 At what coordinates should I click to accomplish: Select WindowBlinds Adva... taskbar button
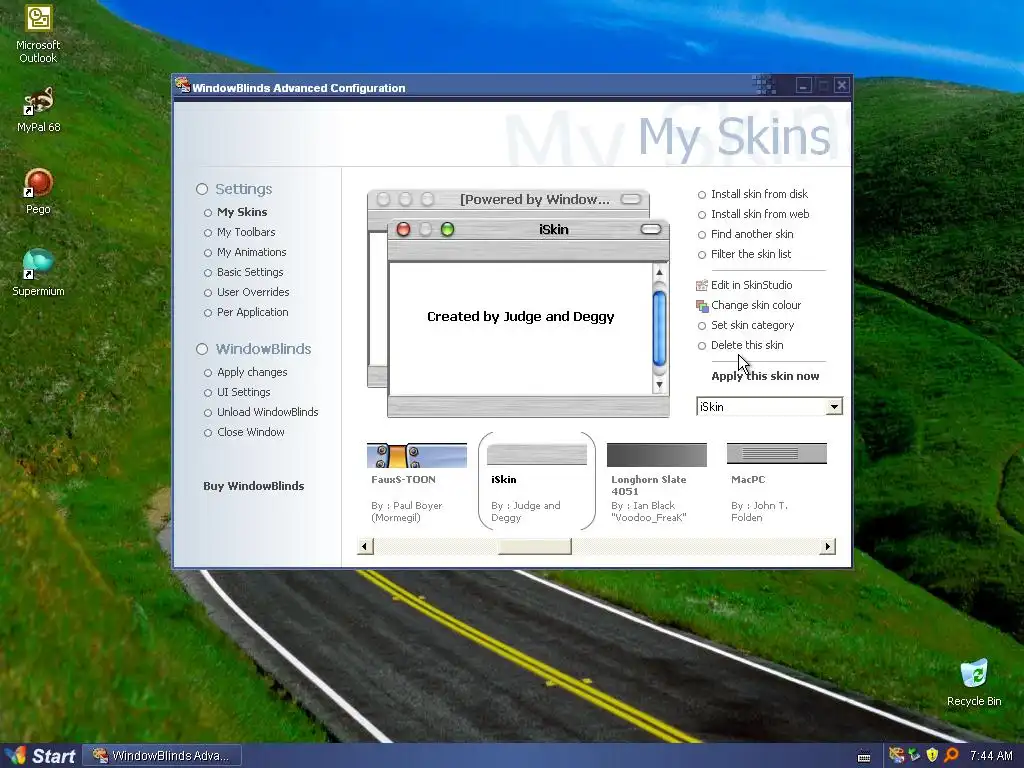click(163, 756)
